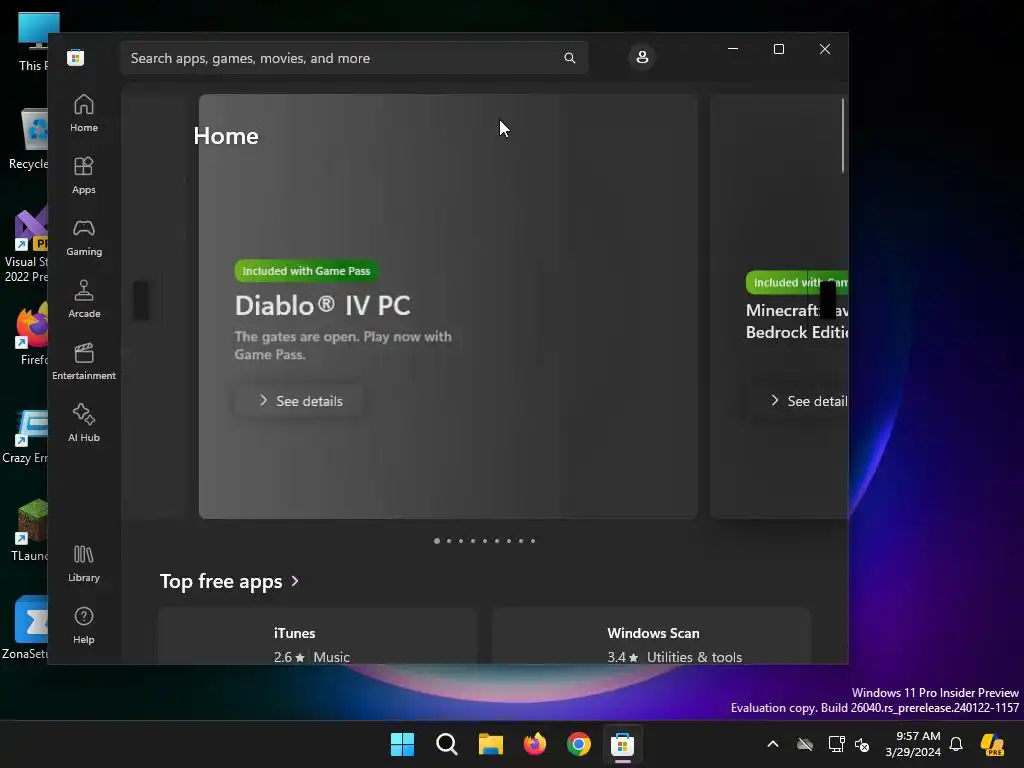The width and height of the screenshot is (1024, 768).
Task: Open the Top free apps list
Action: tap(221, 581)
